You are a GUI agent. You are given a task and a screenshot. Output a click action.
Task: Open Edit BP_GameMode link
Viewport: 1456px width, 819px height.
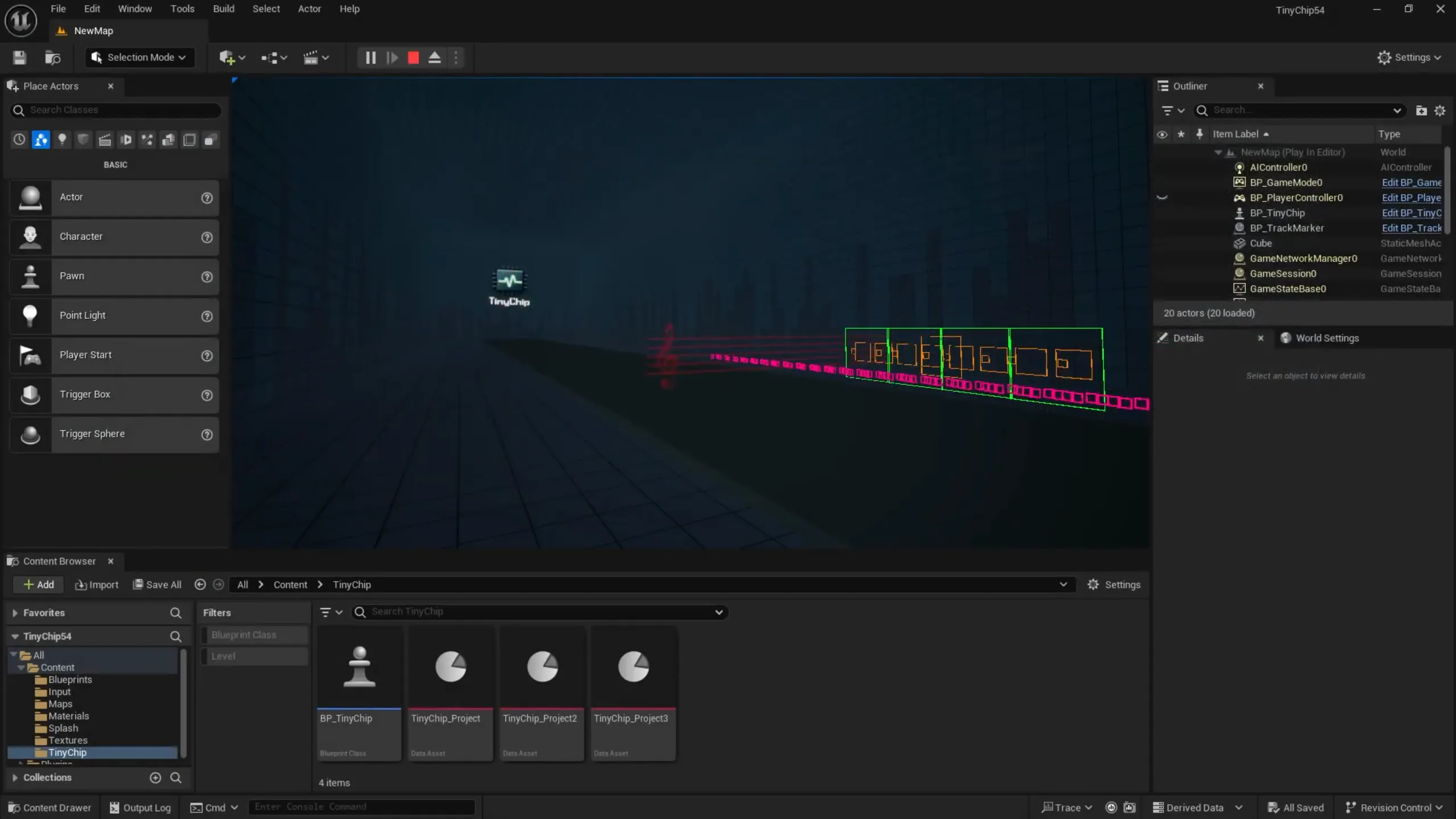1411,183
